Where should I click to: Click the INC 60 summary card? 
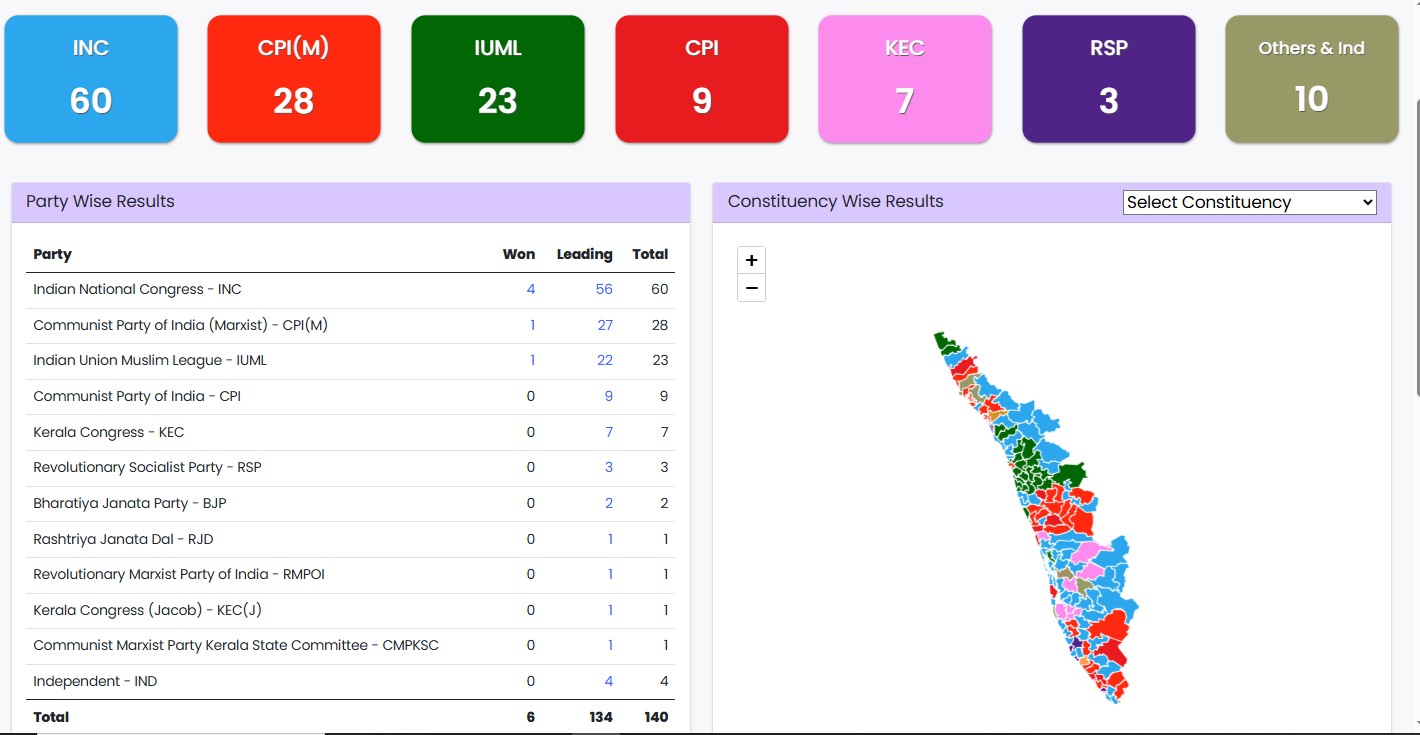[x=91, y=79]
